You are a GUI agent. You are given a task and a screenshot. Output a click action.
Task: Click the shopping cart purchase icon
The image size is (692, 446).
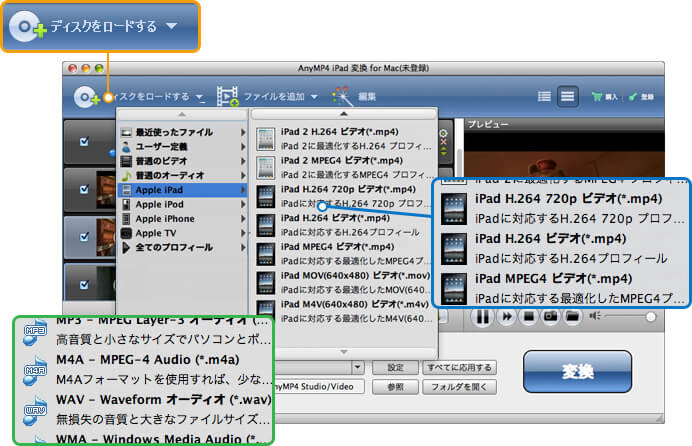pos(597,97)
